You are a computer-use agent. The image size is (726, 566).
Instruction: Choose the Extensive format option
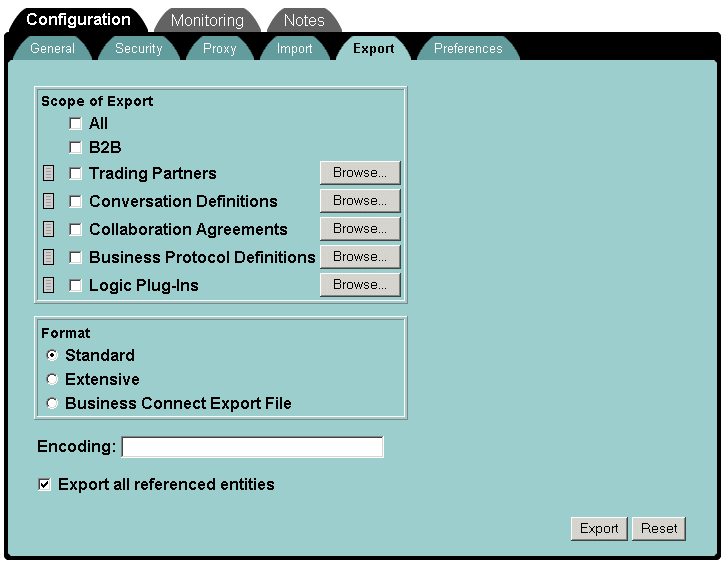click(52, 379)
